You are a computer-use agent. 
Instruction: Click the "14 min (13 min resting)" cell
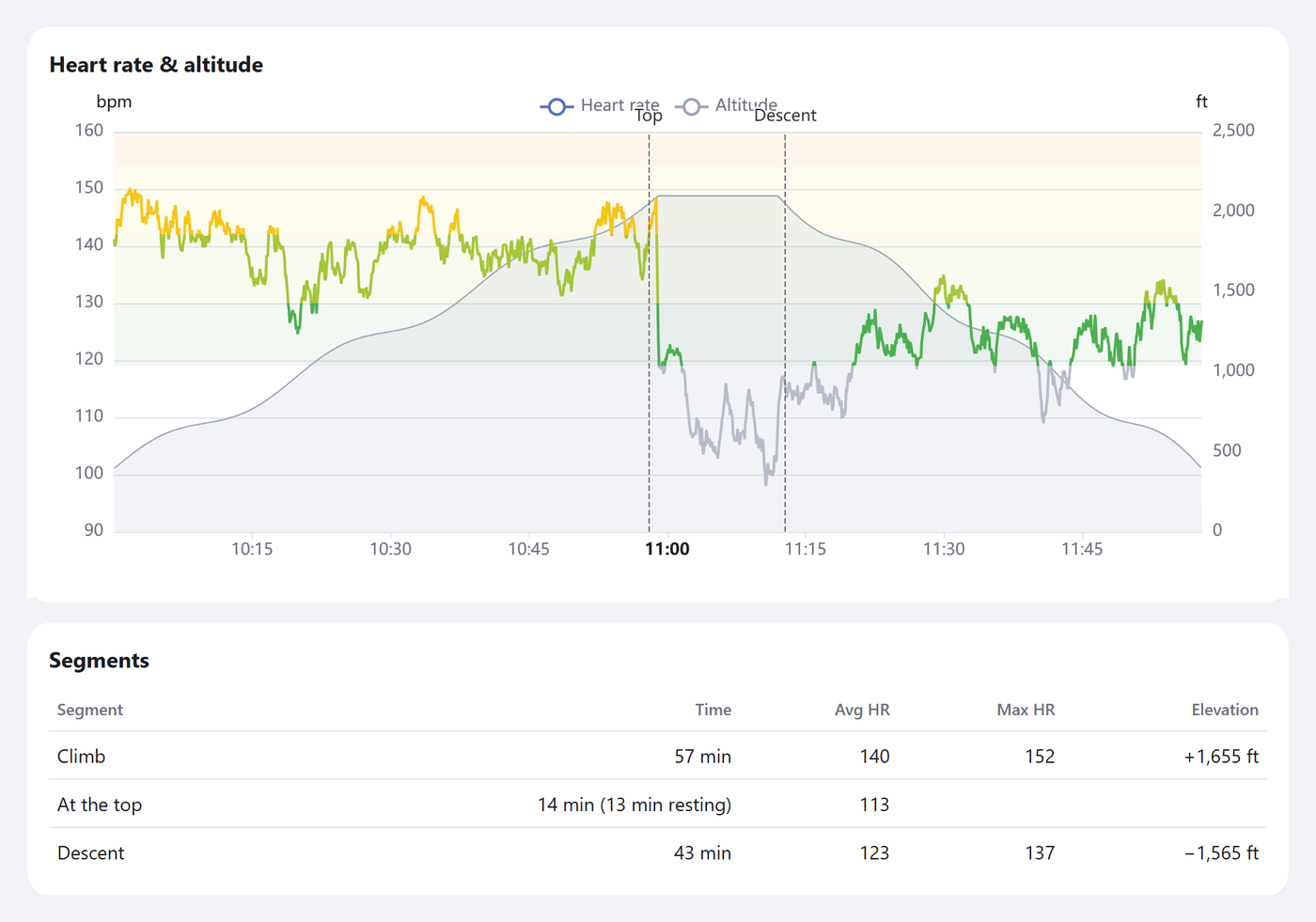(634, 805)
